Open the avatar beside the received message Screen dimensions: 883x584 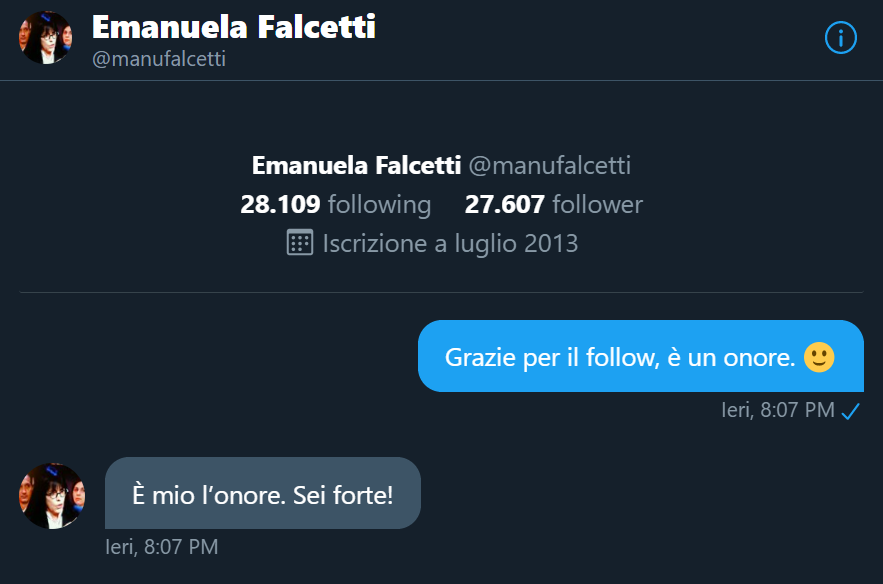pyautogui.click(x=52, y=496)
